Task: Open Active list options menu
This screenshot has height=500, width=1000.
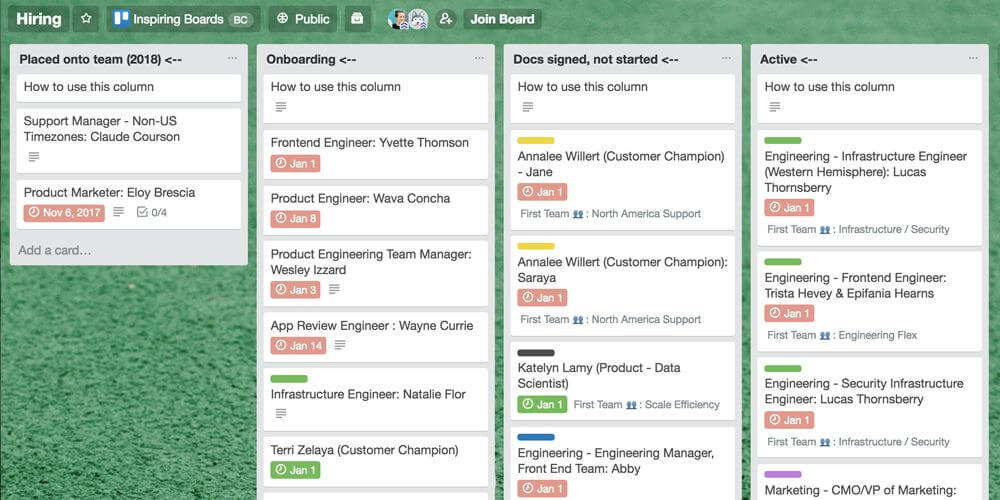Action: point(973,59)
